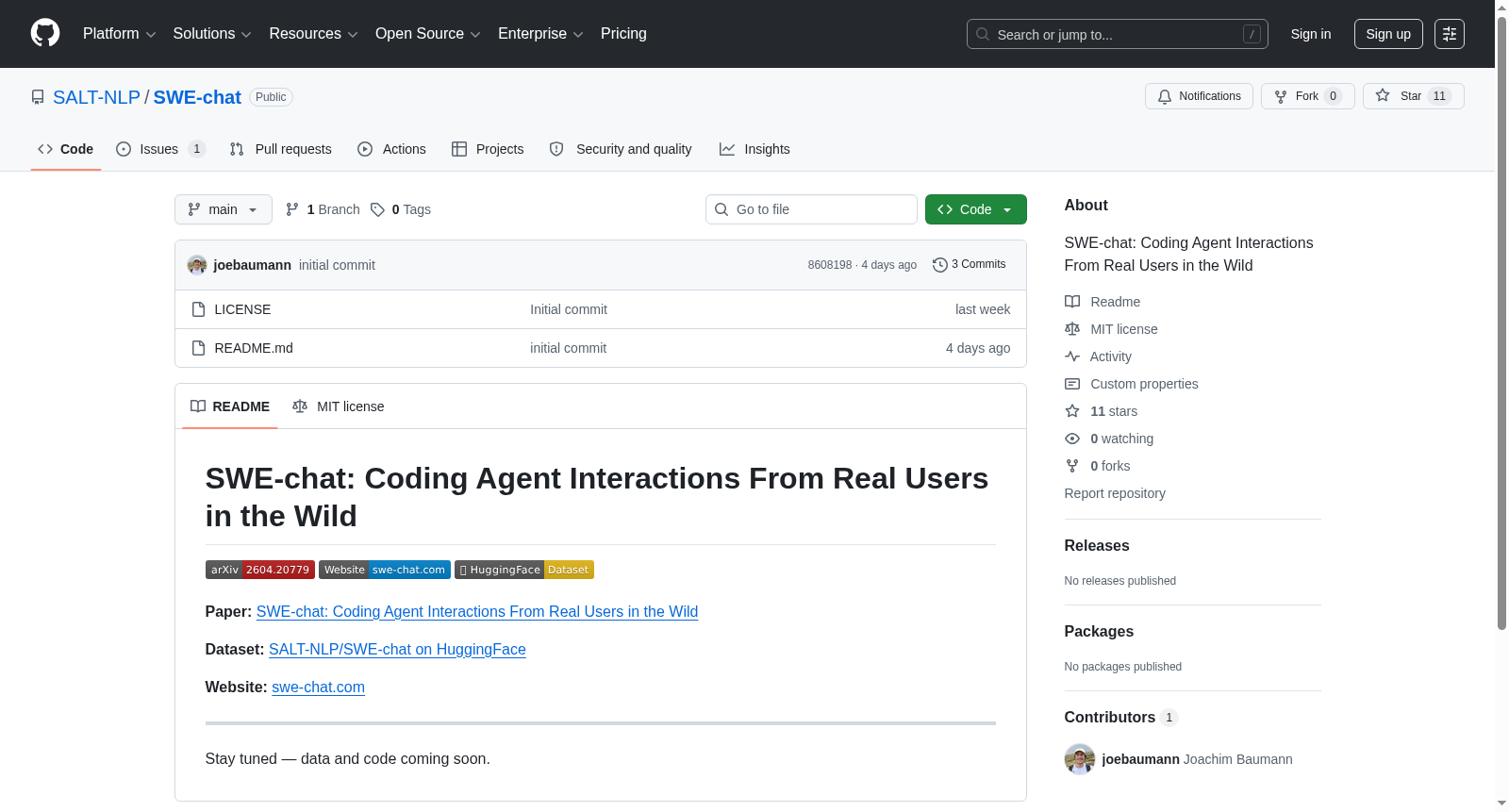Open the Platform dropdown menu
This screenshot has height=812, width=1509.
(x=119, y=34)
